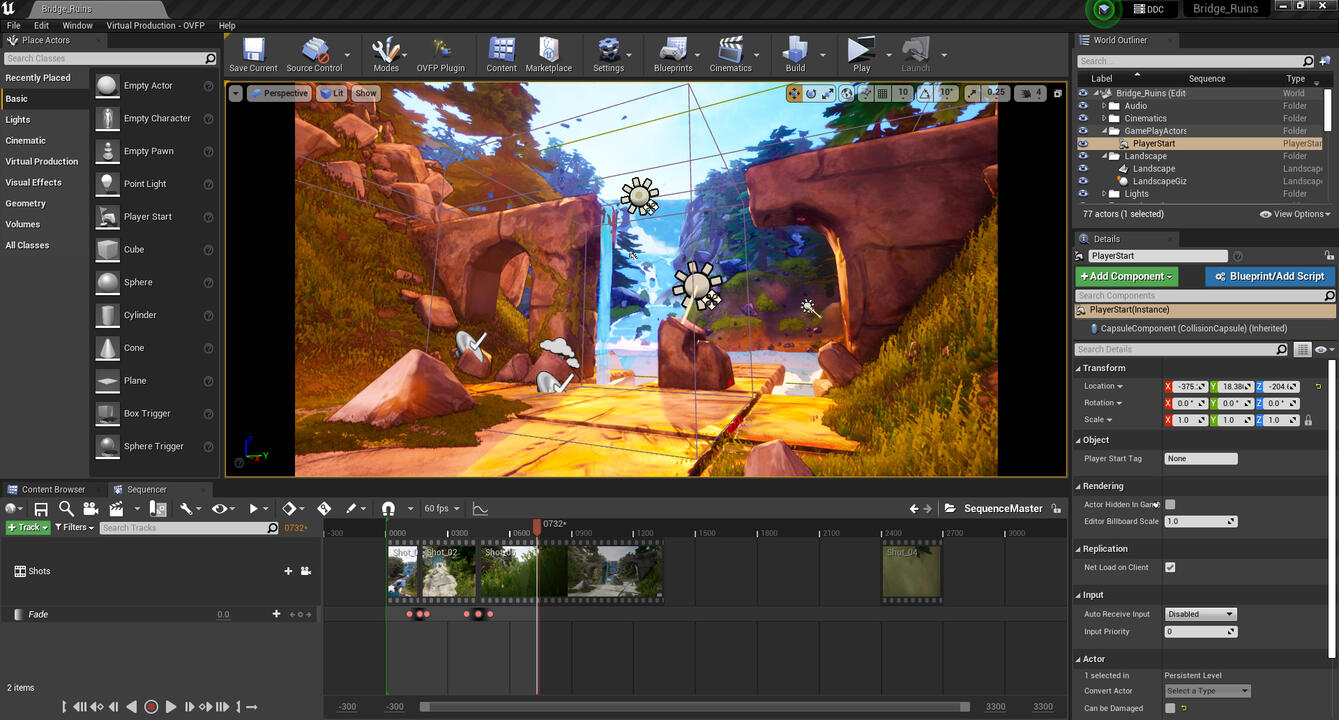Open the Auto Receive Input dropdown

(x=1200, y=614)
